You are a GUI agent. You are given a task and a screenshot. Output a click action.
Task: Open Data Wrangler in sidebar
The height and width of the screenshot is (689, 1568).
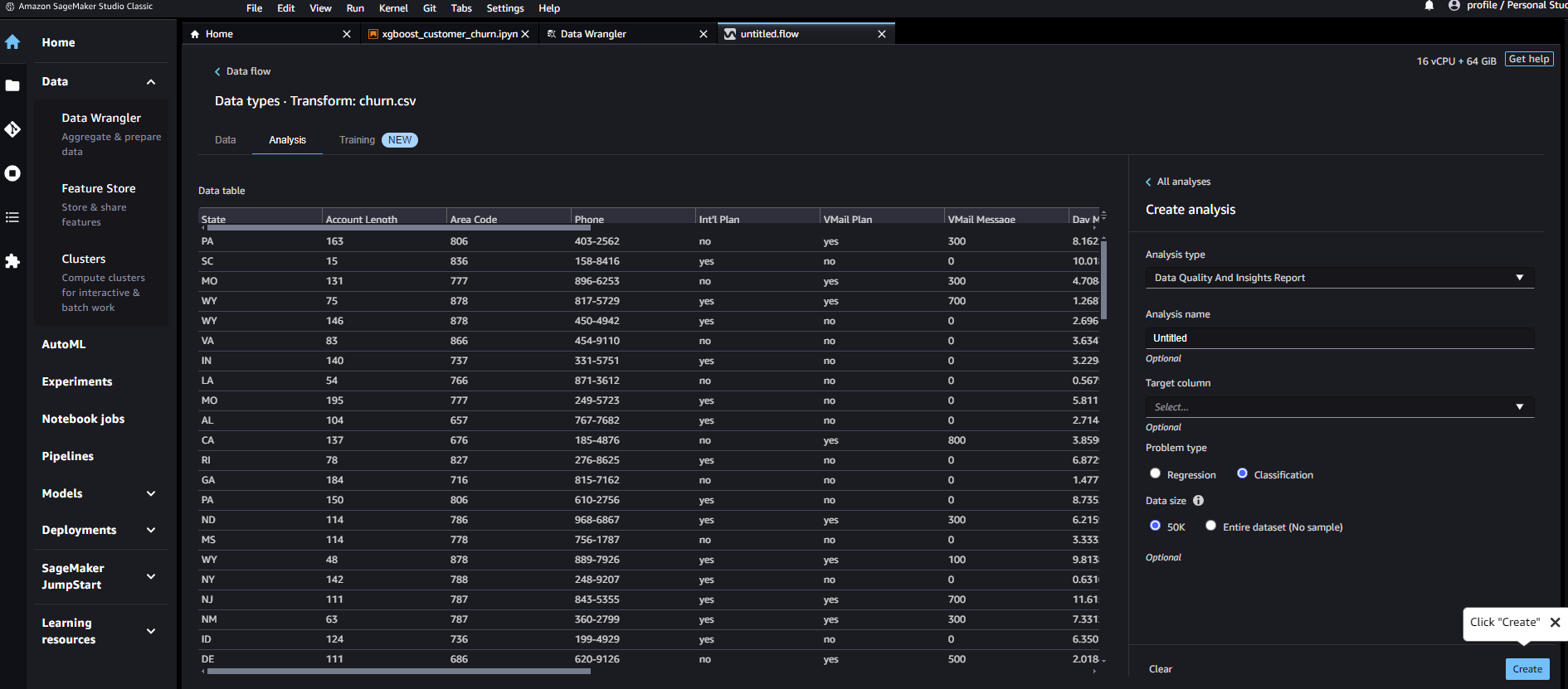(101, 118)
